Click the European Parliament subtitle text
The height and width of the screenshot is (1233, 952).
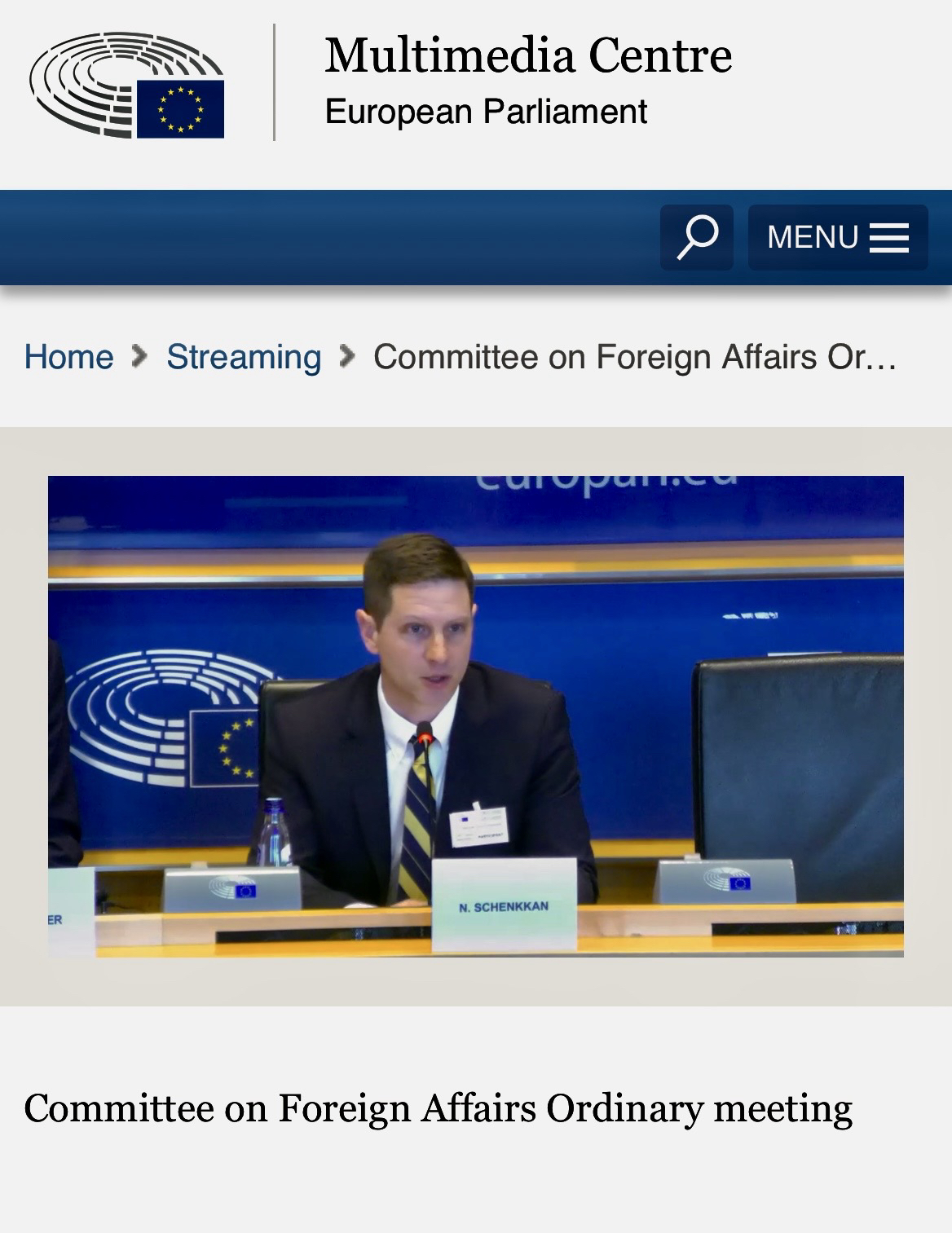tap(486, 112)
